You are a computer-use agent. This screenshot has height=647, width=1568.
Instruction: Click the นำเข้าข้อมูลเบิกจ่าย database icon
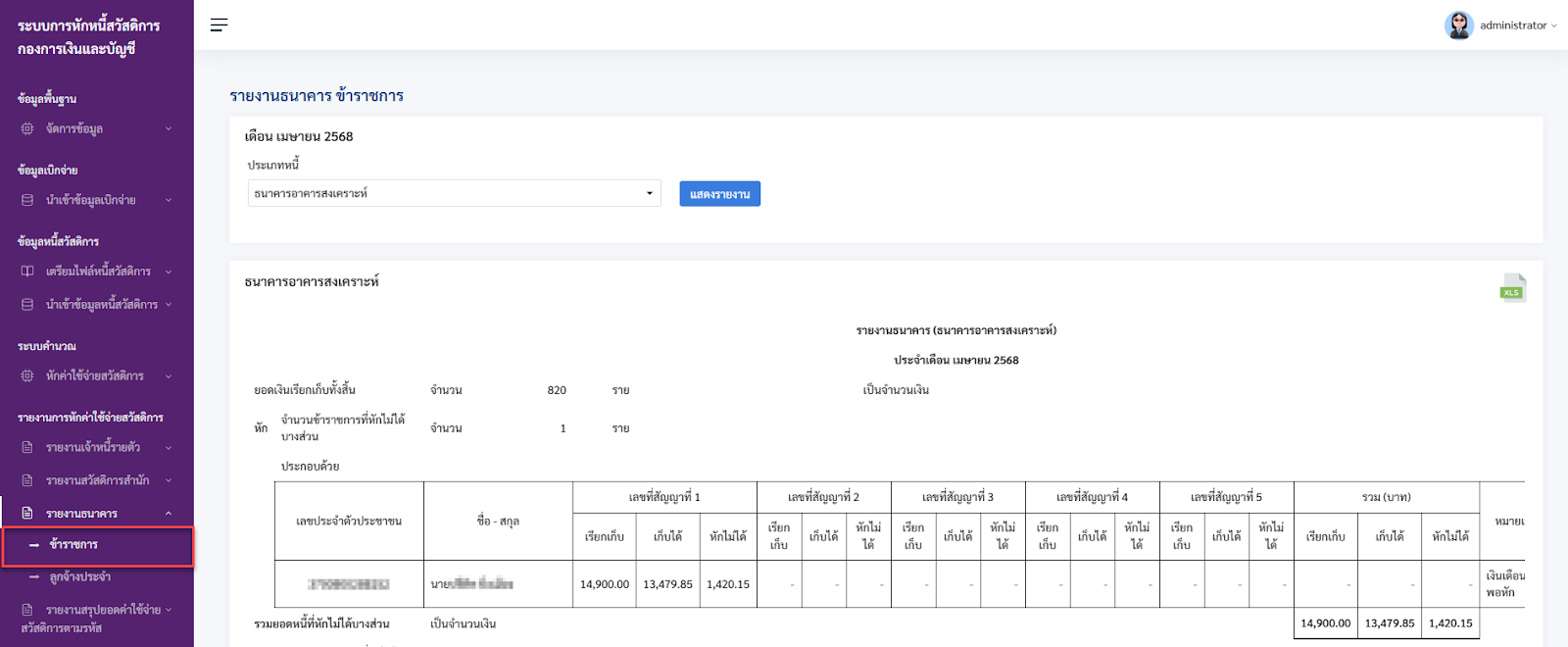tap(27, 200)
